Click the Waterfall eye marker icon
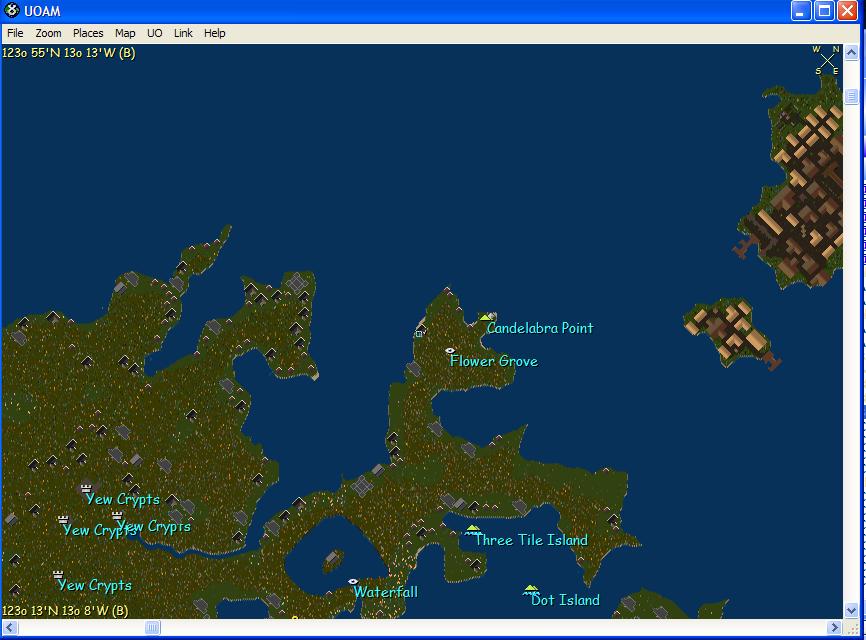The image size is (866, 640). pos(353,581)
